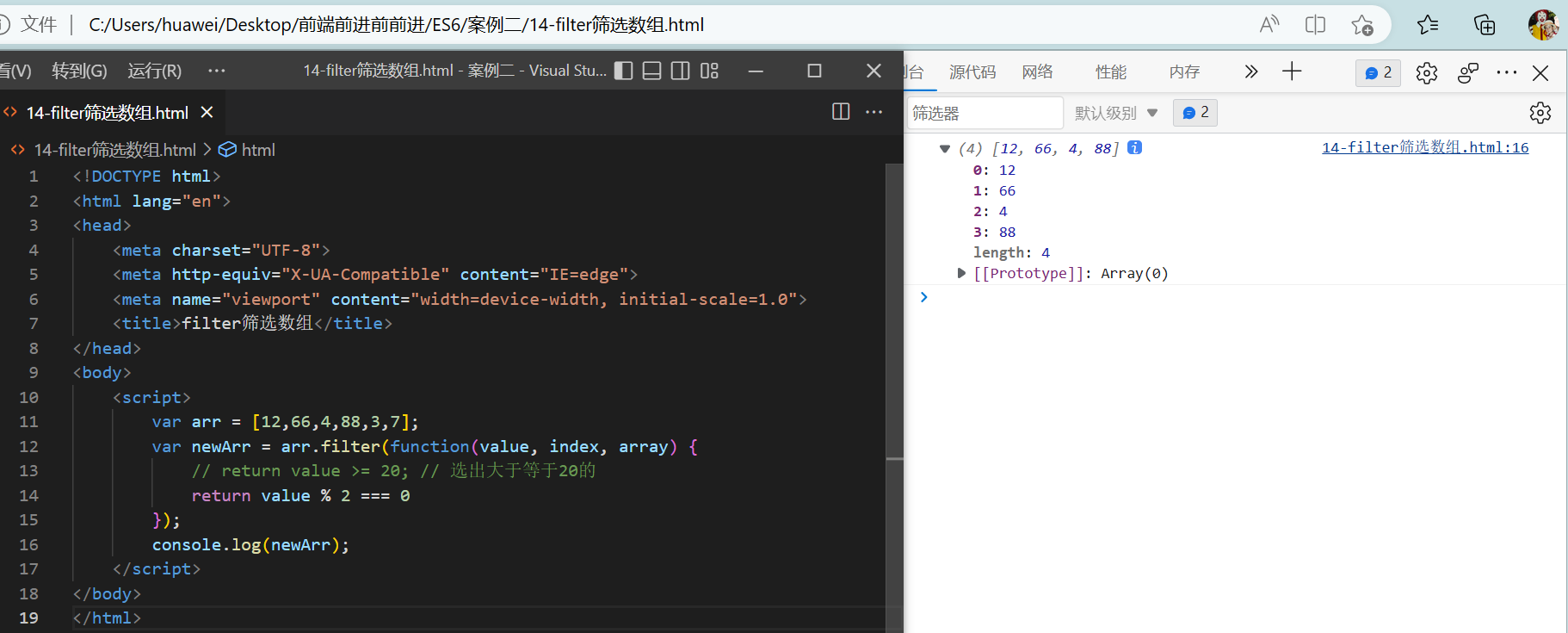
Task: Close the 14-filter筛选数组.html editor tab
Action: (207, 112)
